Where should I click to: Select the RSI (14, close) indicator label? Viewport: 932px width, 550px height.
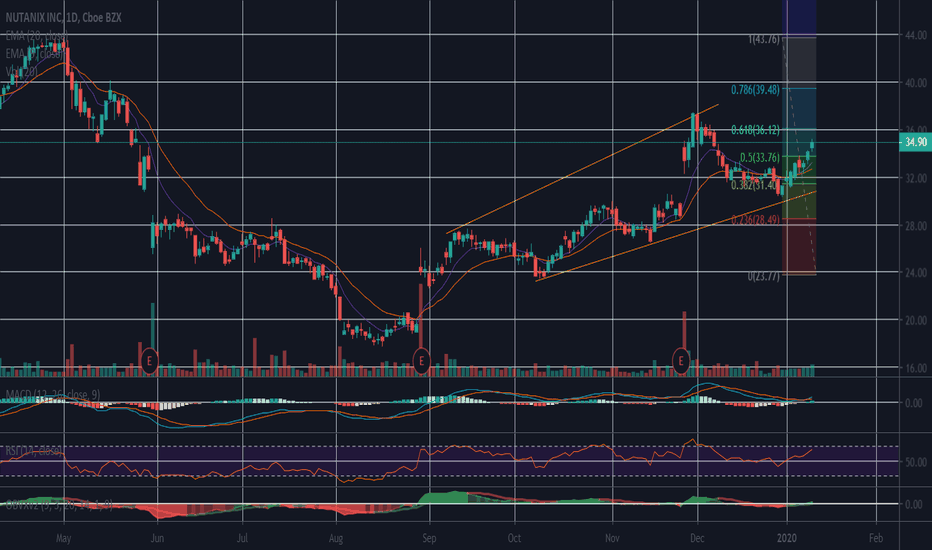[32, 451]
